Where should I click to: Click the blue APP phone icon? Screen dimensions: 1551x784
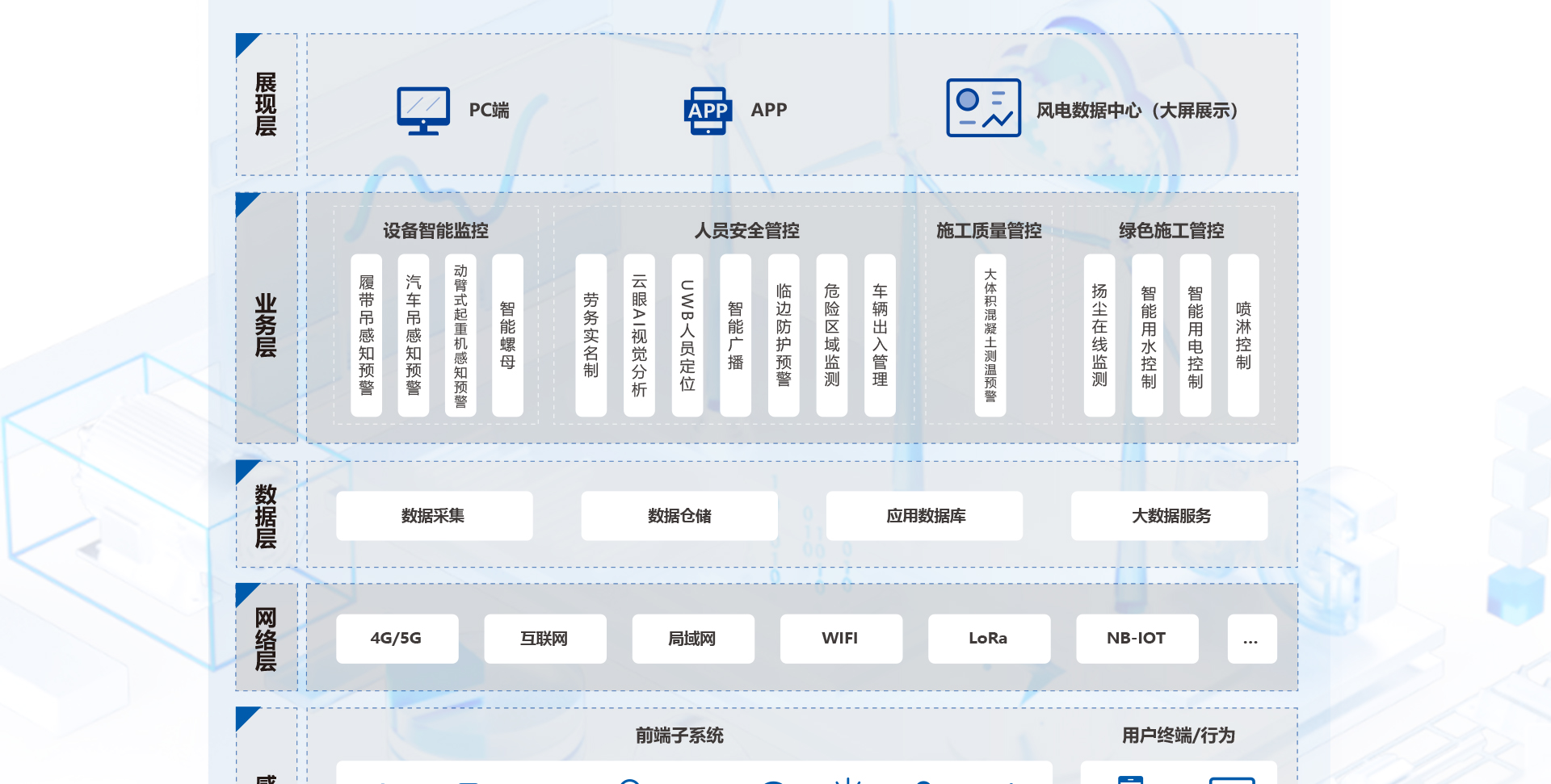pyautogui.click(x=708, y=111)
